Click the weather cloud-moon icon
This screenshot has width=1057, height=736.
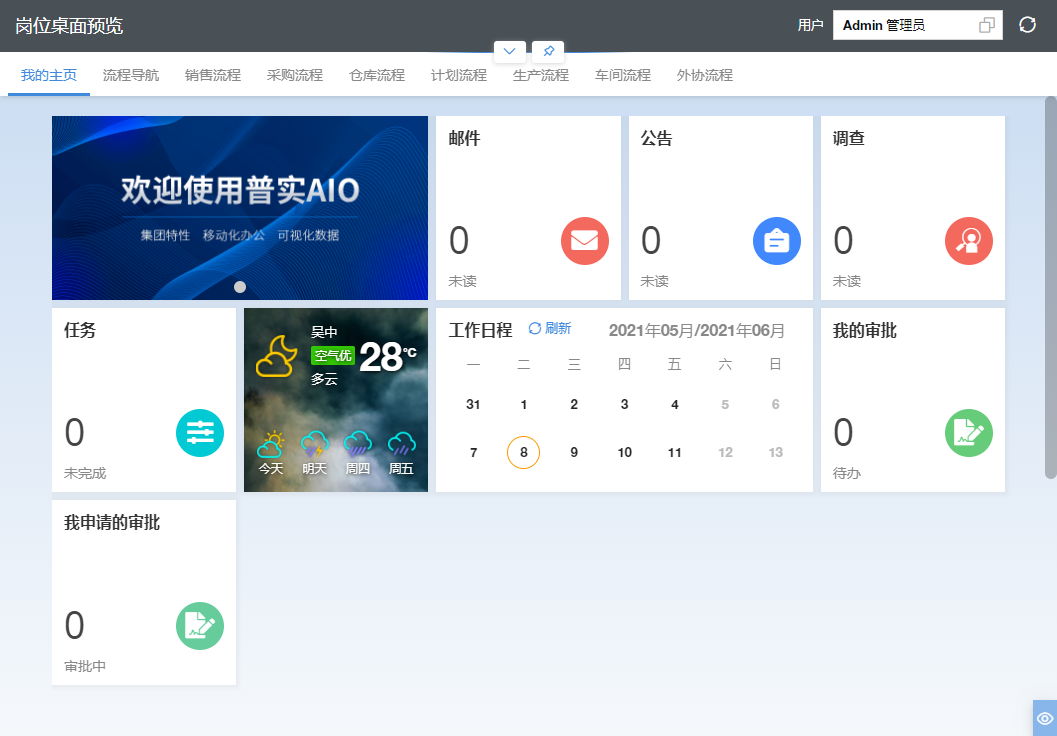(x=276, y=356)
